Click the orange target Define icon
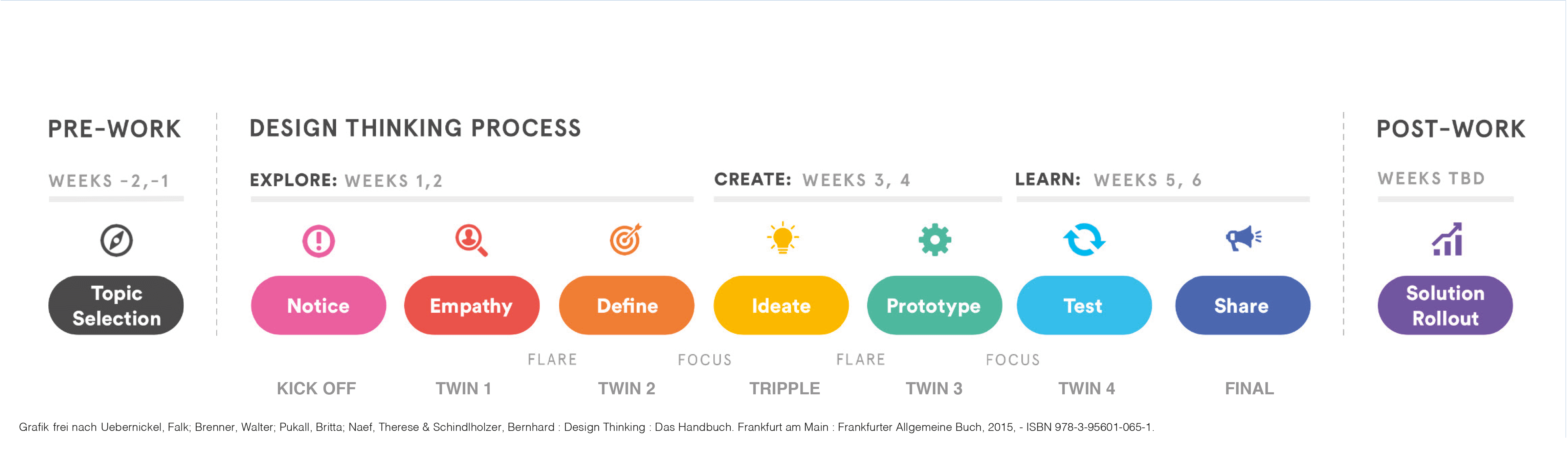 [626, 239]
